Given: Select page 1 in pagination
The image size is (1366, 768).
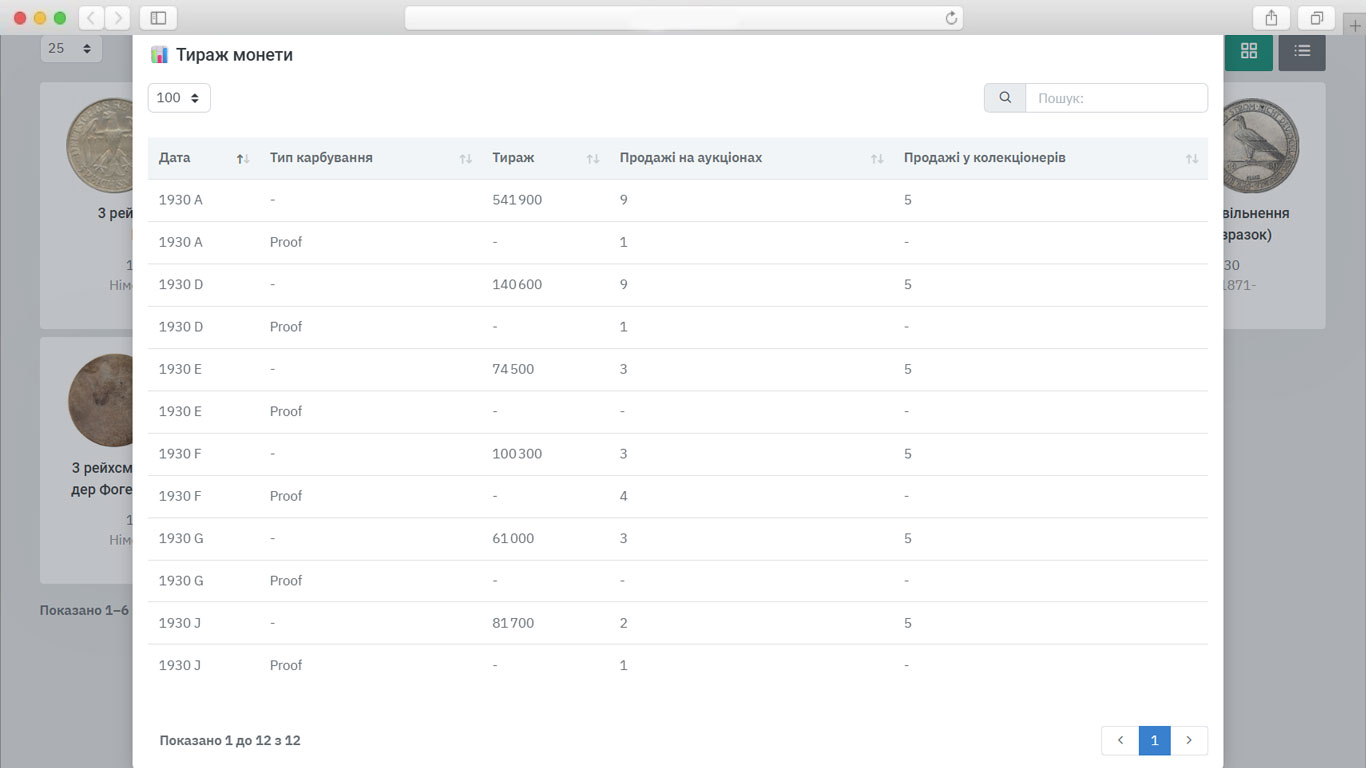Looking at the screenshot, I should coord(1154,740).
